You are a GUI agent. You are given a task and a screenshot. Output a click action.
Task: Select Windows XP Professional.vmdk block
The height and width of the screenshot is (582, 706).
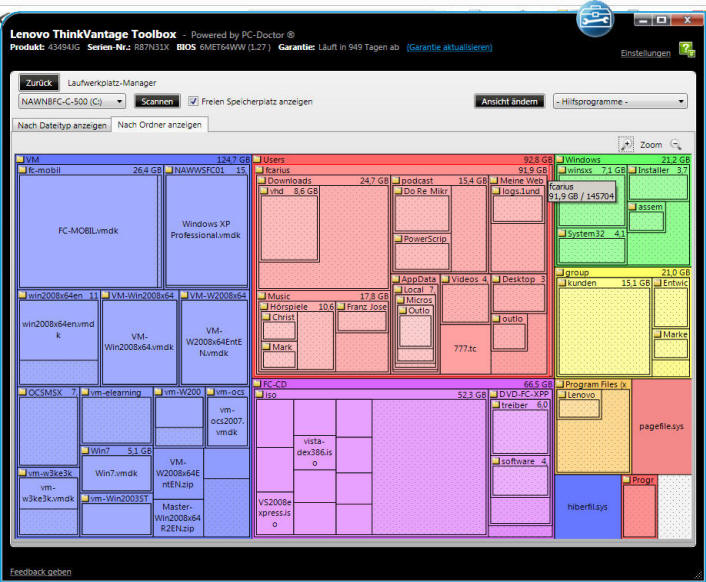tap(206, 230)
